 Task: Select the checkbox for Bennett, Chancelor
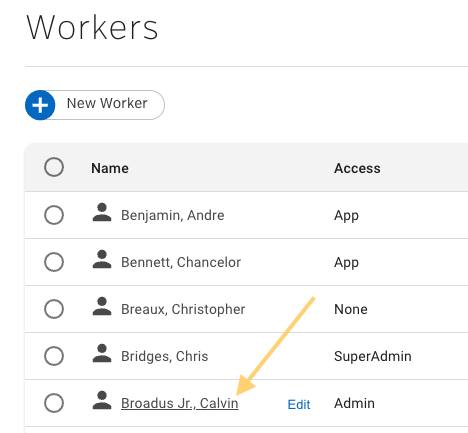54,262
